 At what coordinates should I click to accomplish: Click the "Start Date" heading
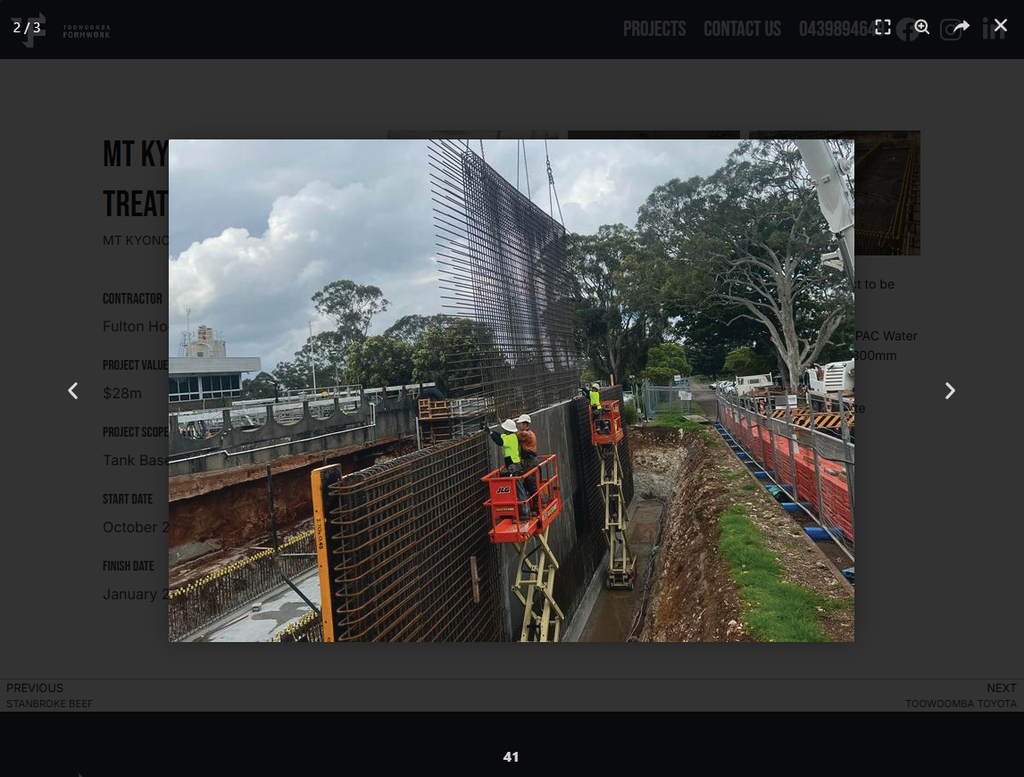tap(128, 499)
